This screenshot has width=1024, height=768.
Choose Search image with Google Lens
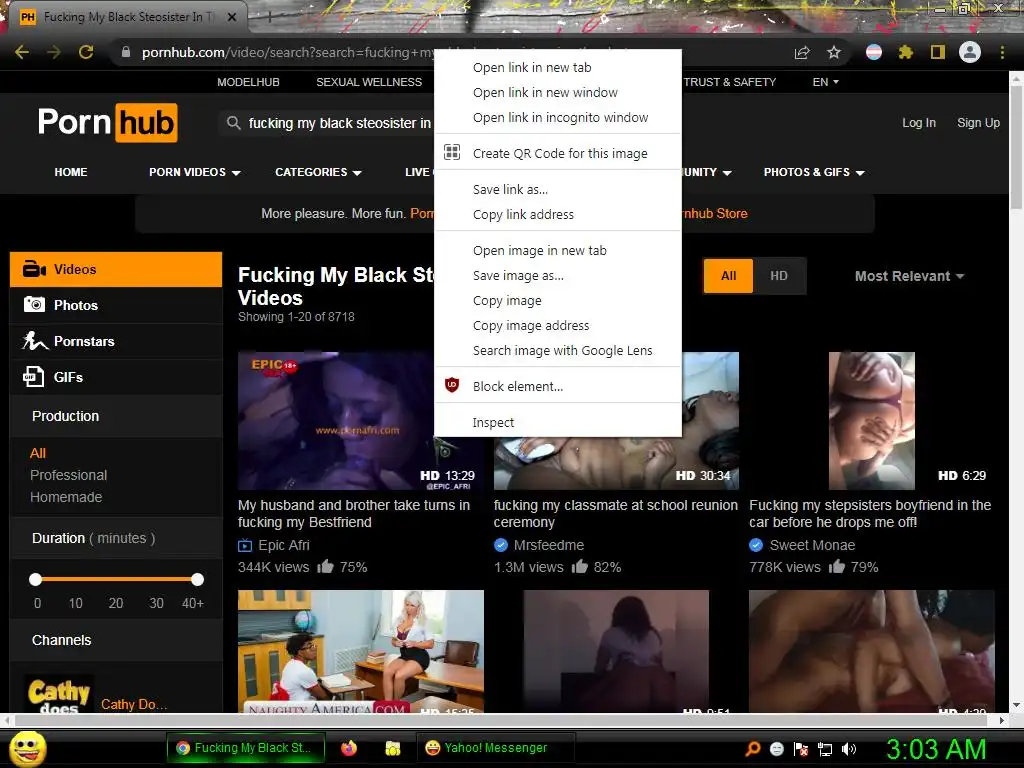point(558,351)
